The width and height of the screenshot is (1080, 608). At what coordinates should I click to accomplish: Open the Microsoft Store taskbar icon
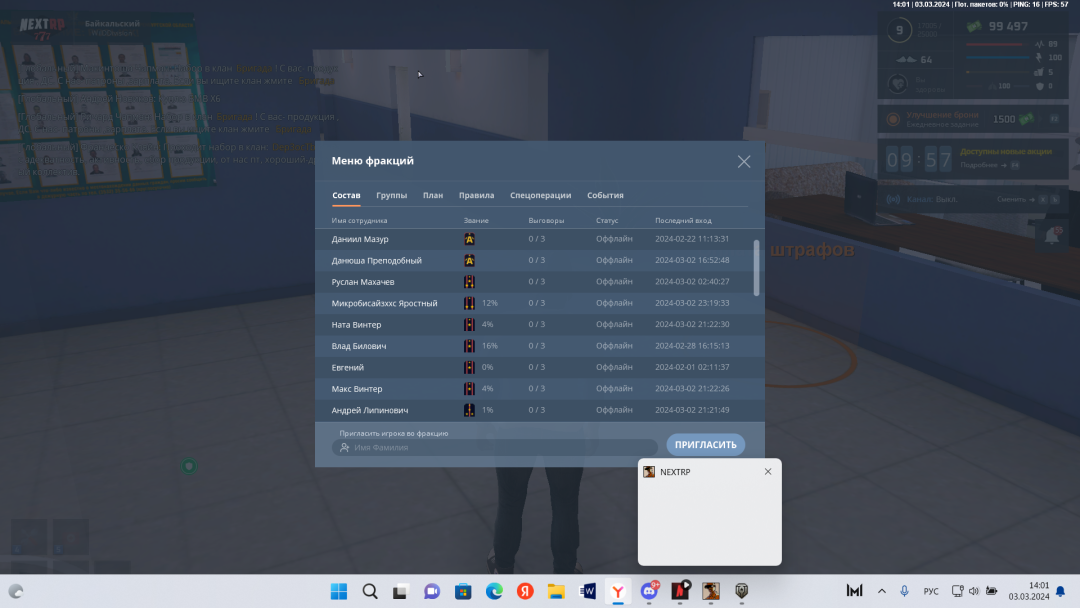[x=463, y=591]
